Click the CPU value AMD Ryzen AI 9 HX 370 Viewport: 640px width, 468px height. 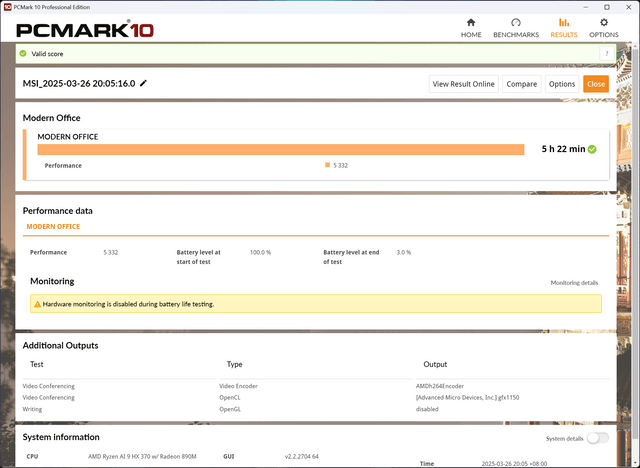pyautogui.click(x=142, y=456)
